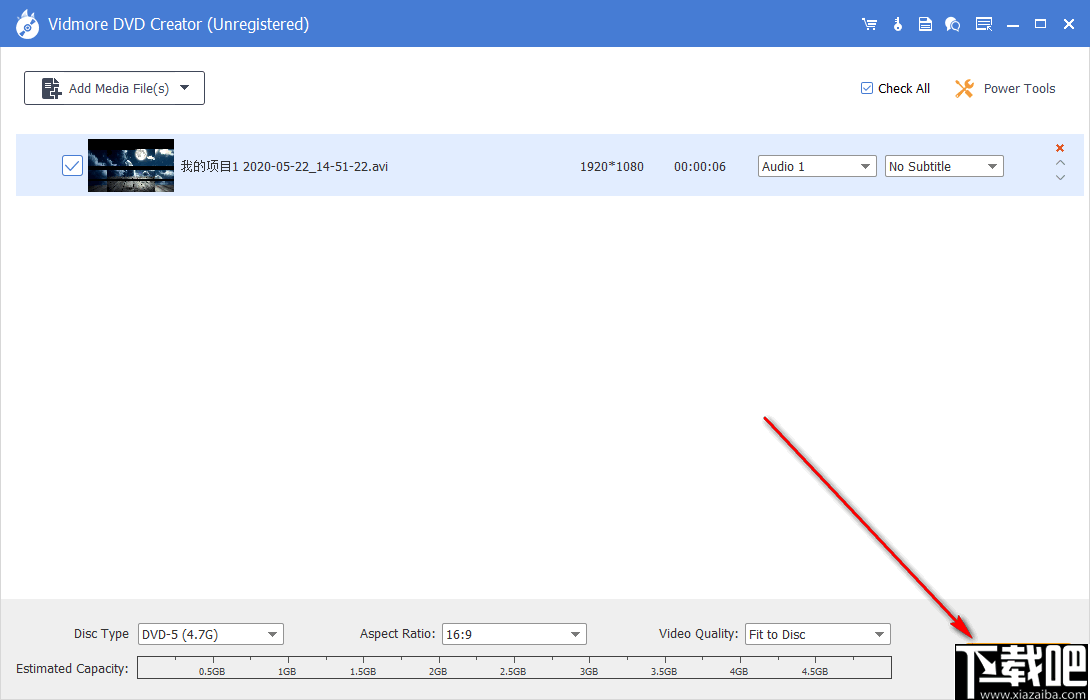Toggle checkbox beside 我的项目1 video
This screenshot has width=1090, height=700.
tap(71, 165)
